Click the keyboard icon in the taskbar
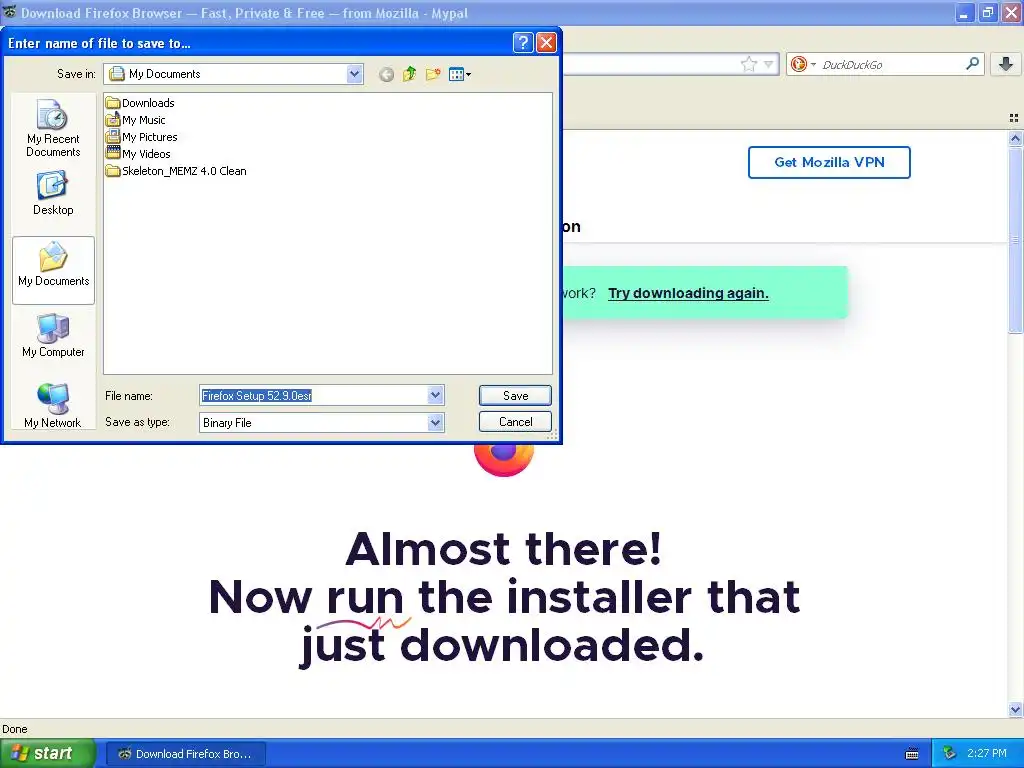This screenshot has width=1024, height=768. click(912, 754)
